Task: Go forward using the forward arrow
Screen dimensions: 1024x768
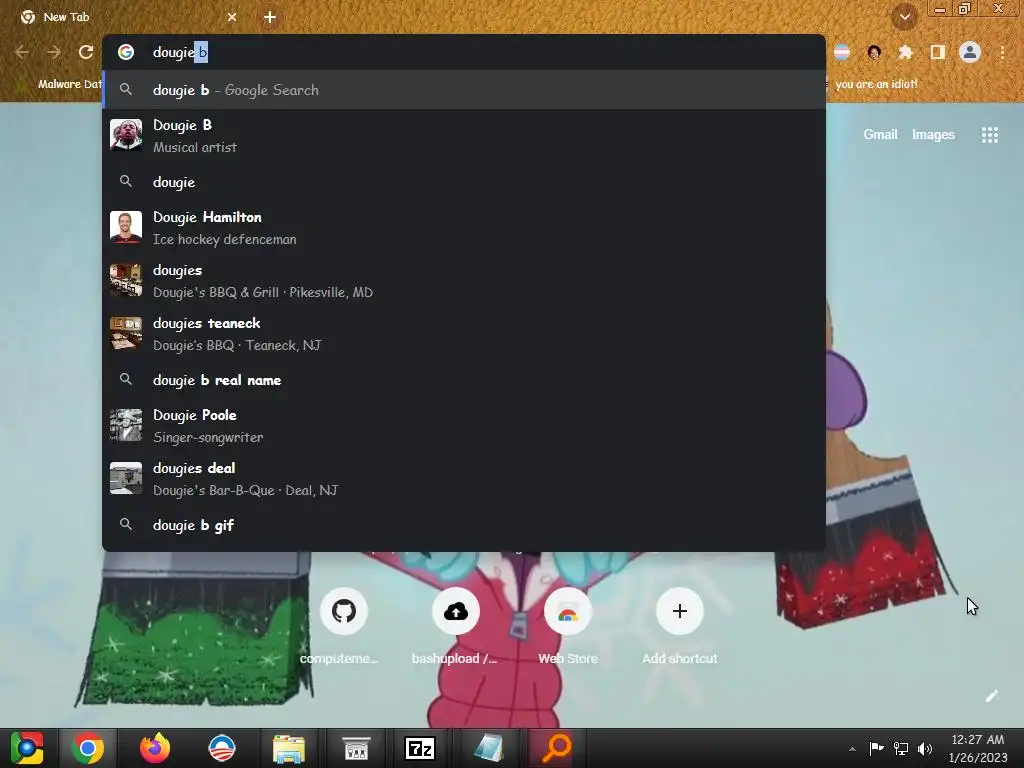Action: click(54, 52)
